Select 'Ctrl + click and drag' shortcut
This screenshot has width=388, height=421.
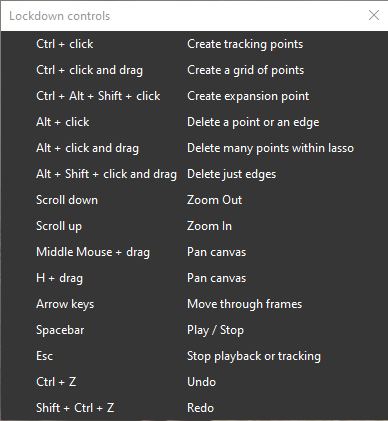[x=89, y=70]
